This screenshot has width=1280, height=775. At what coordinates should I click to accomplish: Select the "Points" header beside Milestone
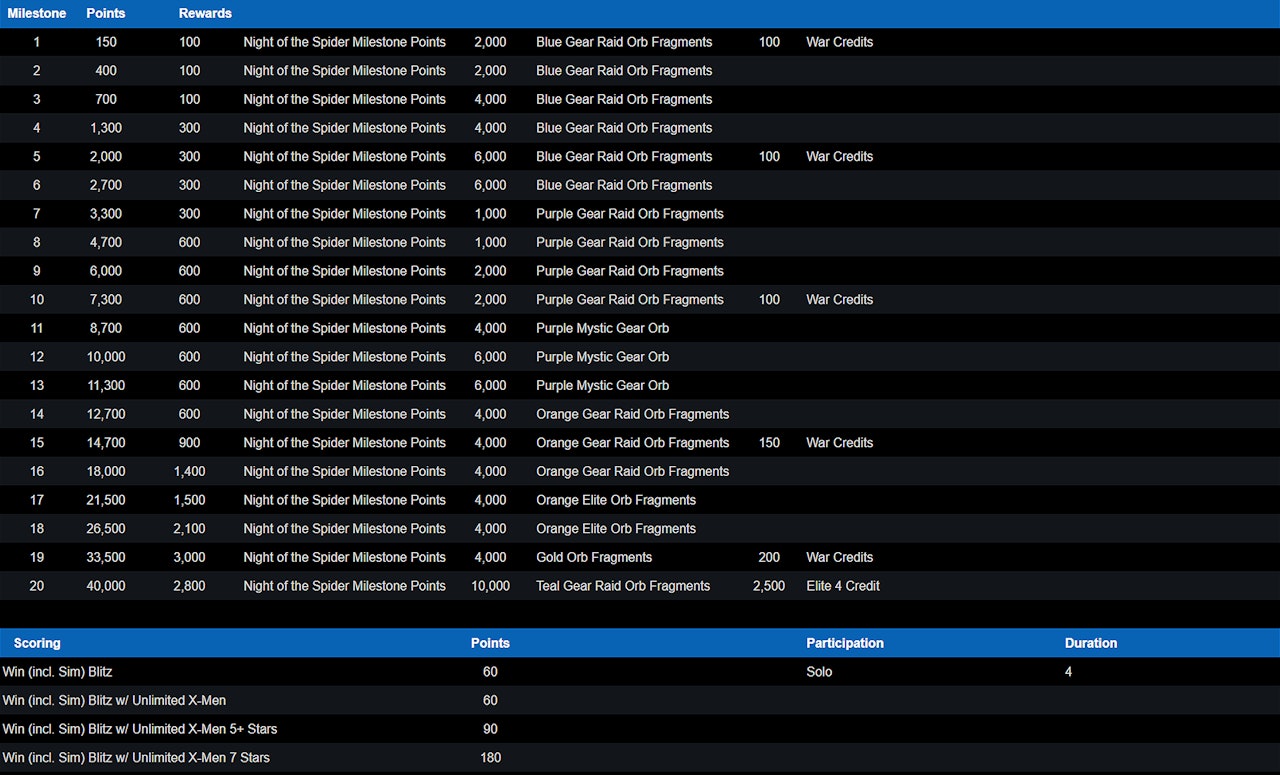pos(106,13)
